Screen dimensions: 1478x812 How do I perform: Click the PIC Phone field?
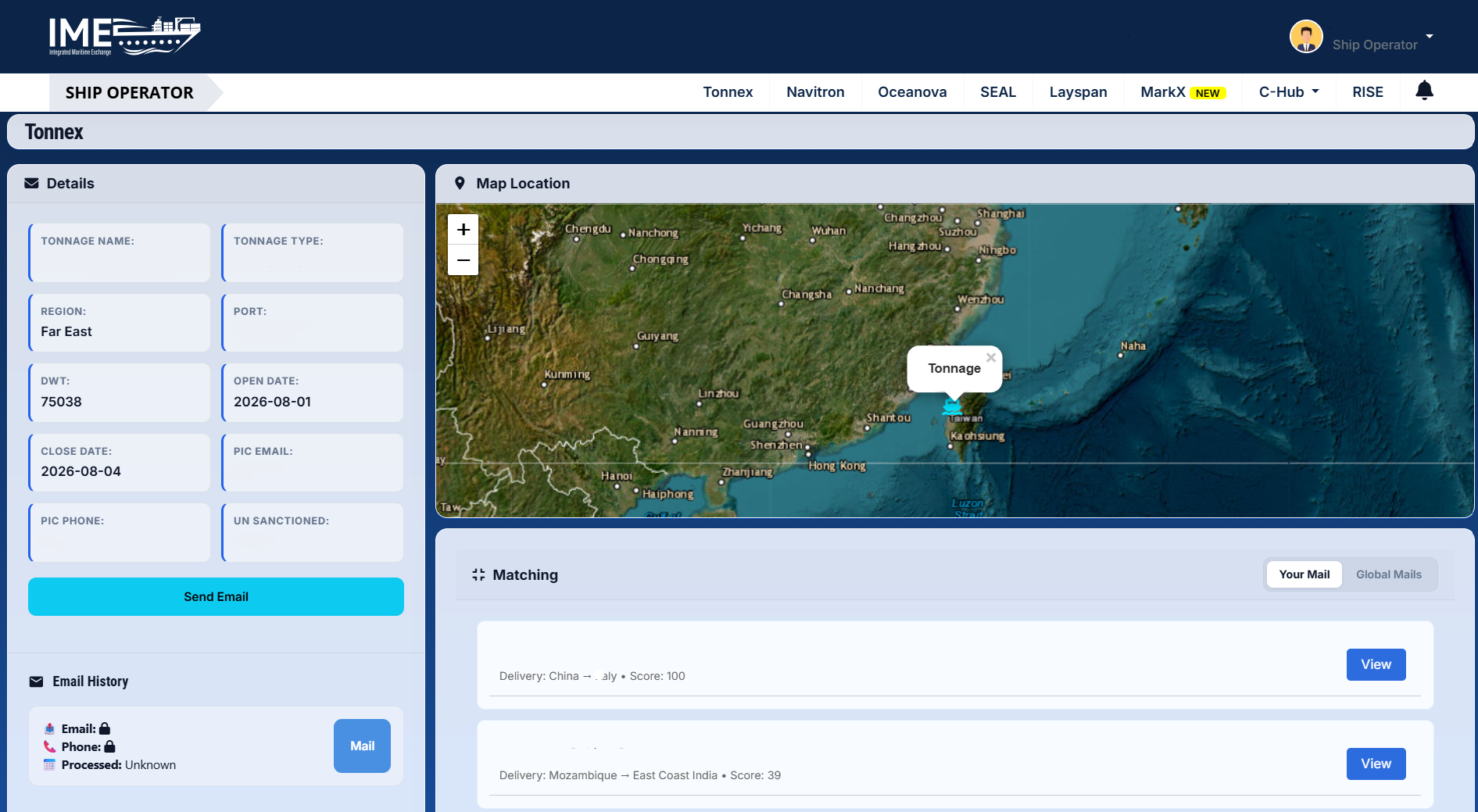(x=120, y=532)
